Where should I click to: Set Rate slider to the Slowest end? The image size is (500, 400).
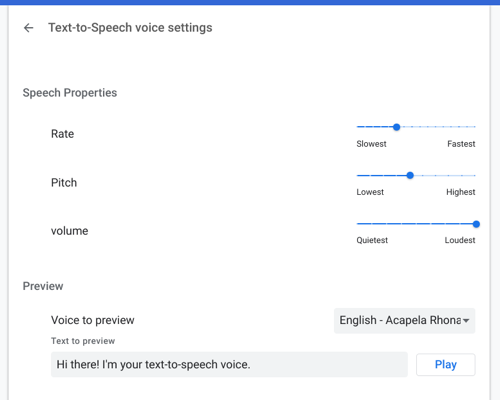coord(357,127)
